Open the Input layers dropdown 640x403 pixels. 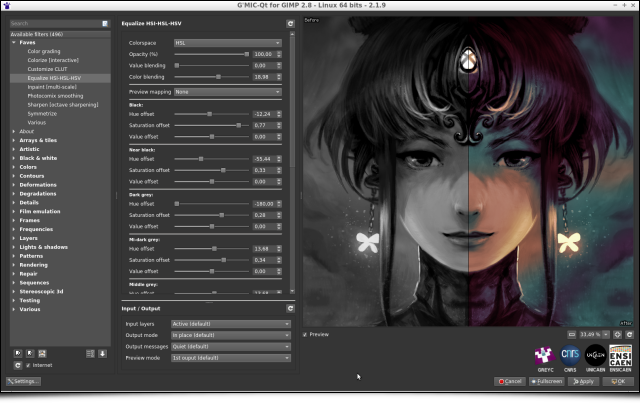tap(231, 324)
